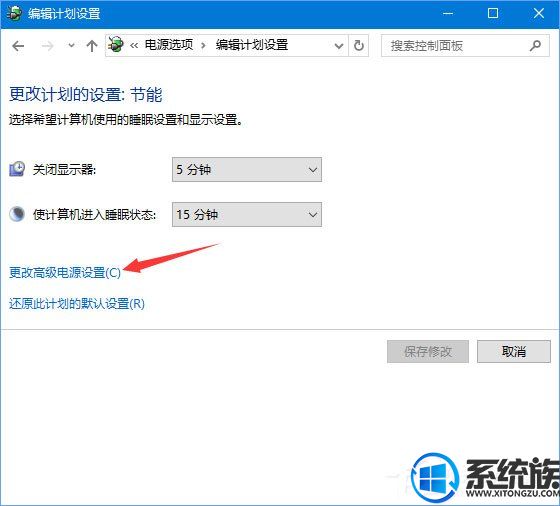Click the forward navigation arrow
560x506 pixels.
point(47,46)
